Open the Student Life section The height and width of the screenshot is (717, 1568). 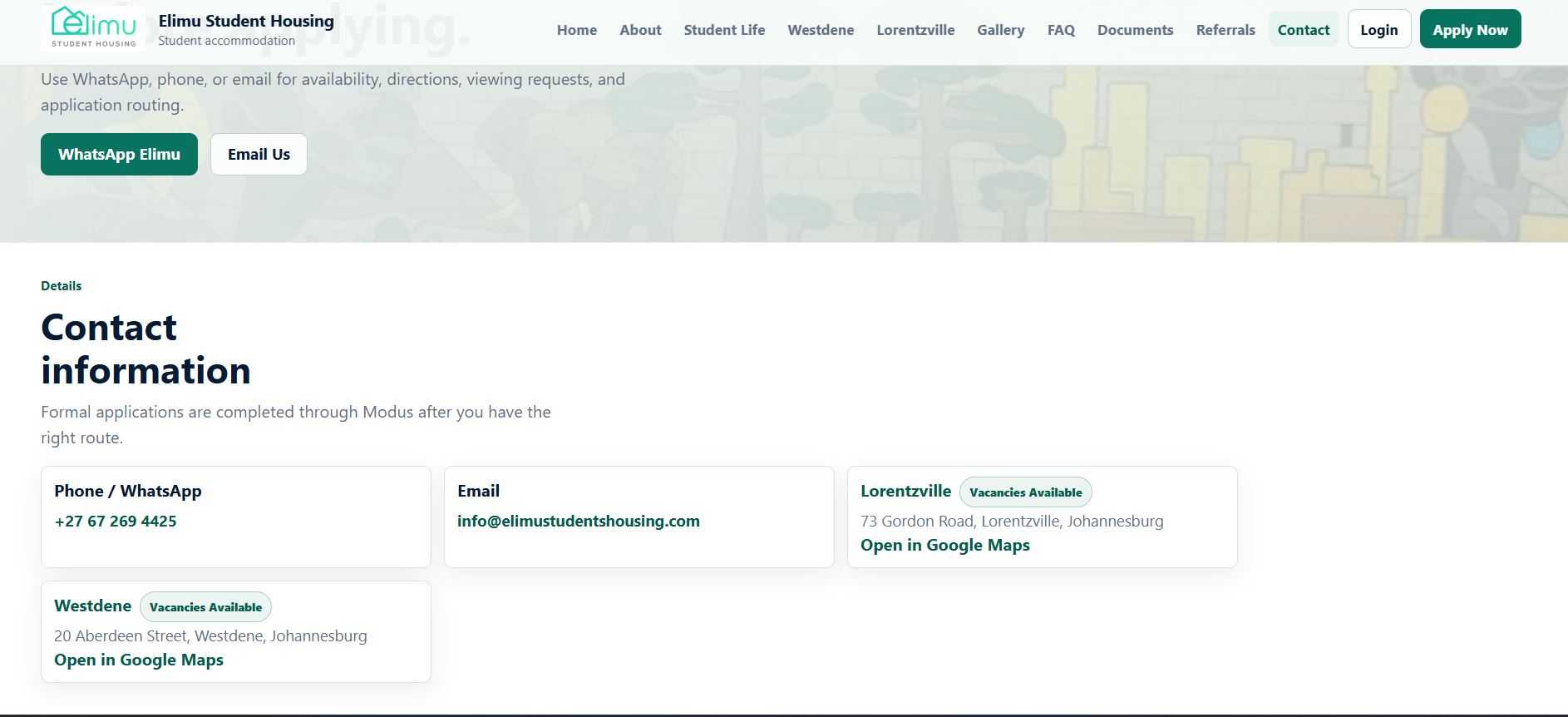tap(724, 30)
